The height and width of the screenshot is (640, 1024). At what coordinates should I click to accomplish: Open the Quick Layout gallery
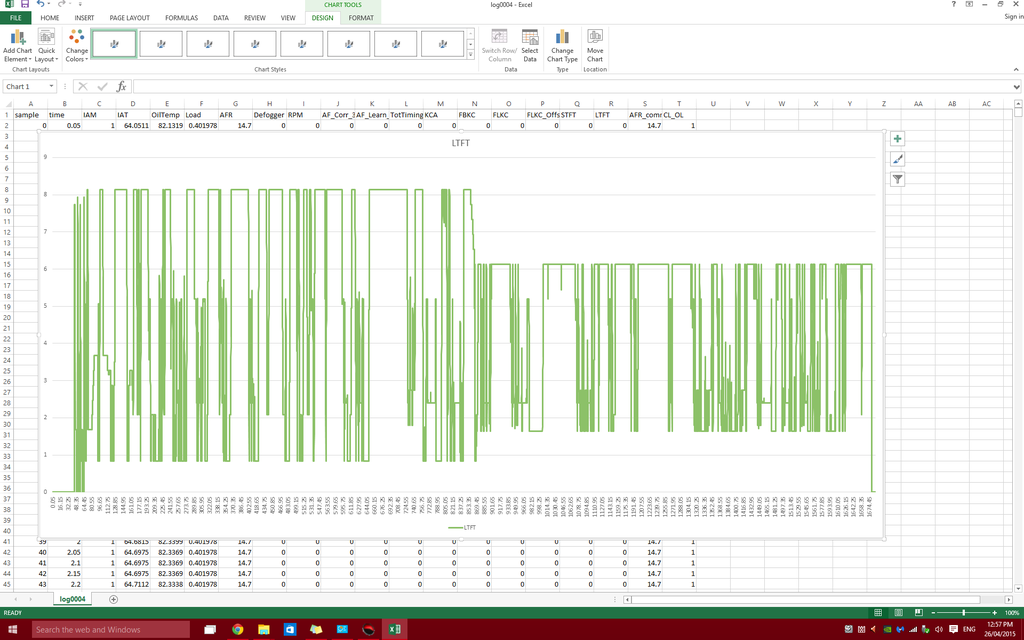coord(47,45)
